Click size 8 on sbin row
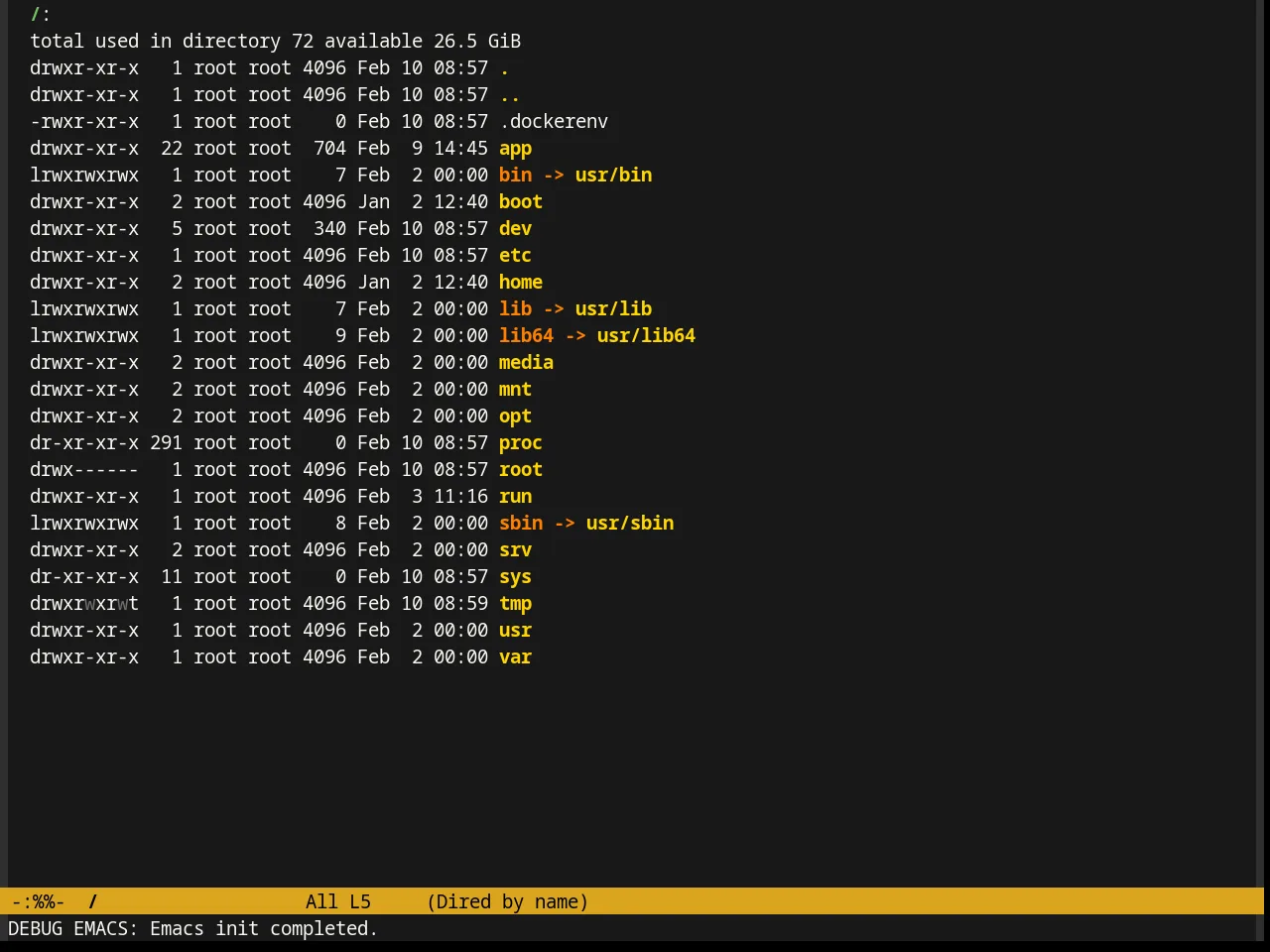The image size is (1270, 952). (x=340, y=524)
